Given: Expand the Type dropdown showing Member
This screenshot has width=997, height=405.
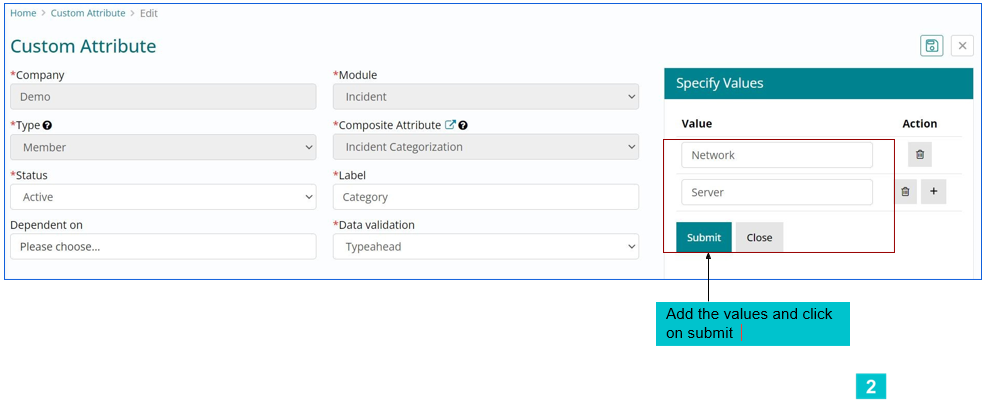Looking at the screenshot, I should click(163, 147).
